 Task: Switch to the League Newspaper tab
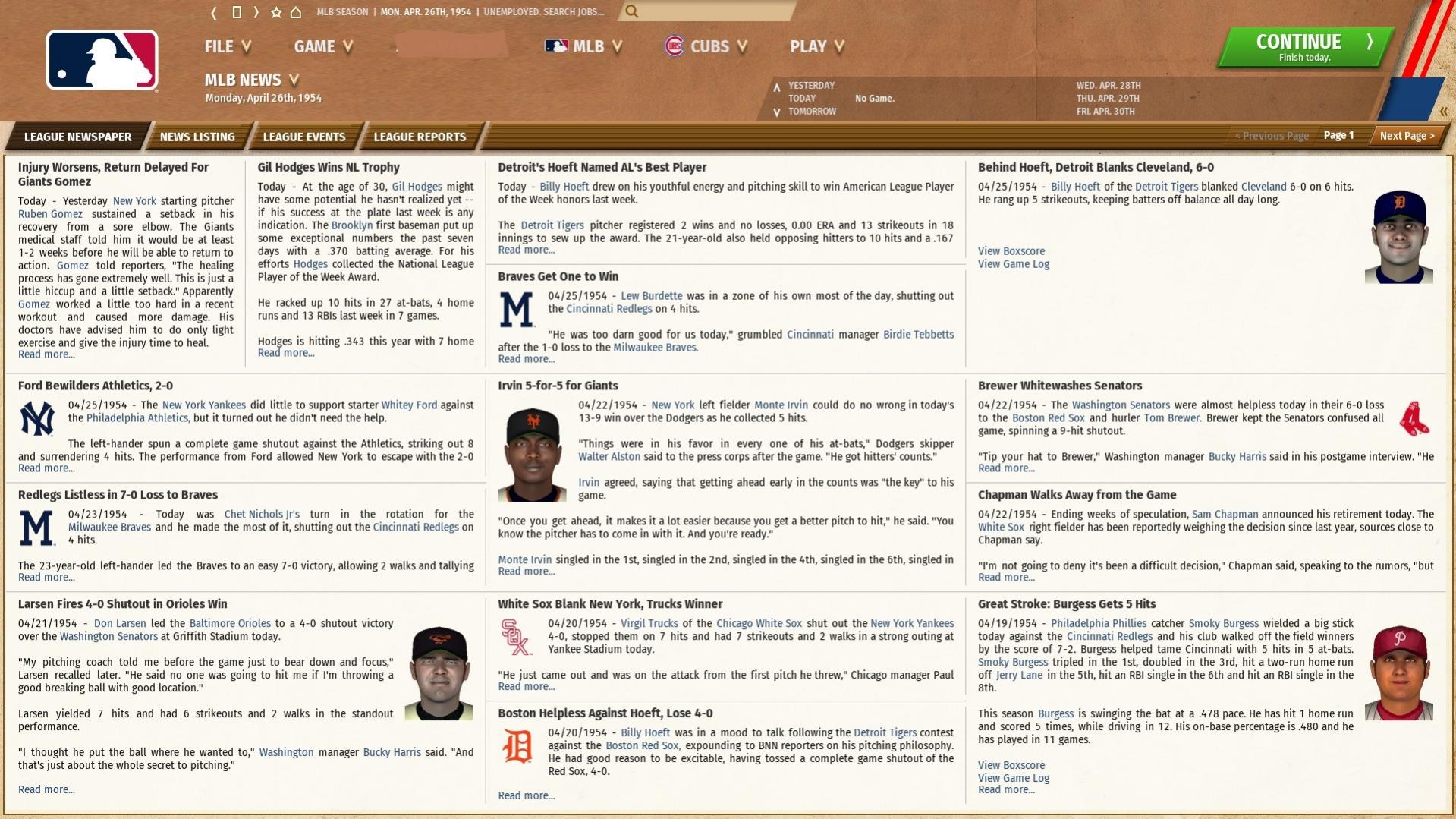(x=77, y=137)
